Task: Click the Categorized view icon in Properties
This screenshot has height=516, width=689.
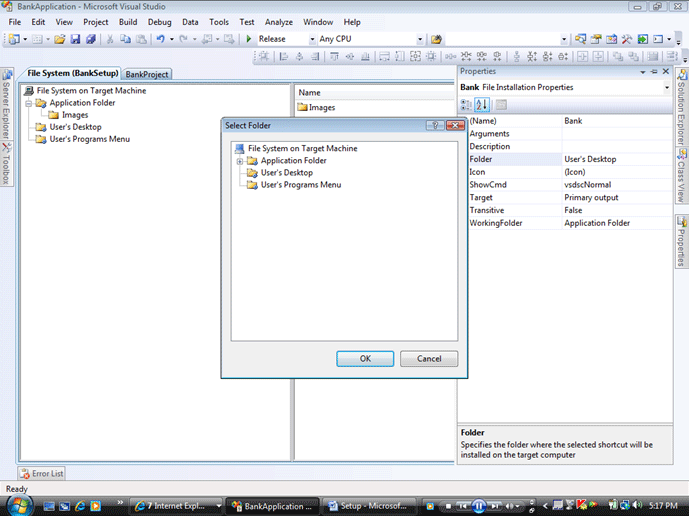Action: pyautogui.click(x=466, y=105)
